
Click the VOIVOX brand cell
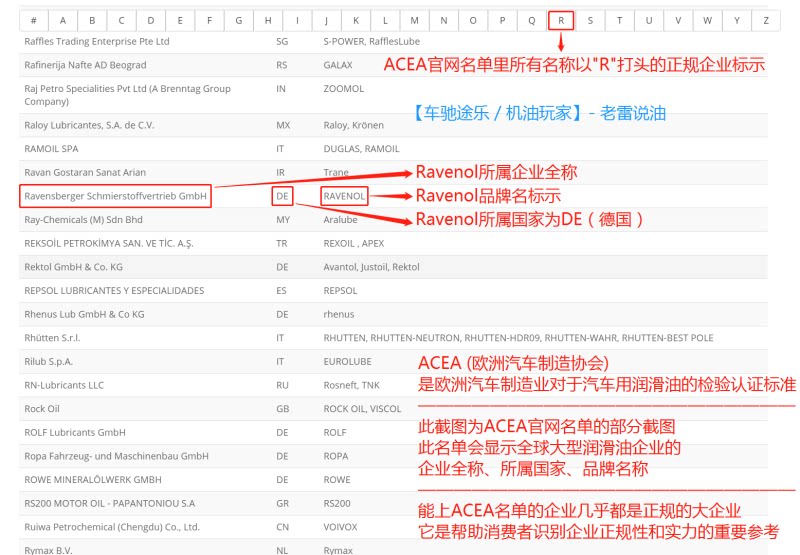[340, 527]
